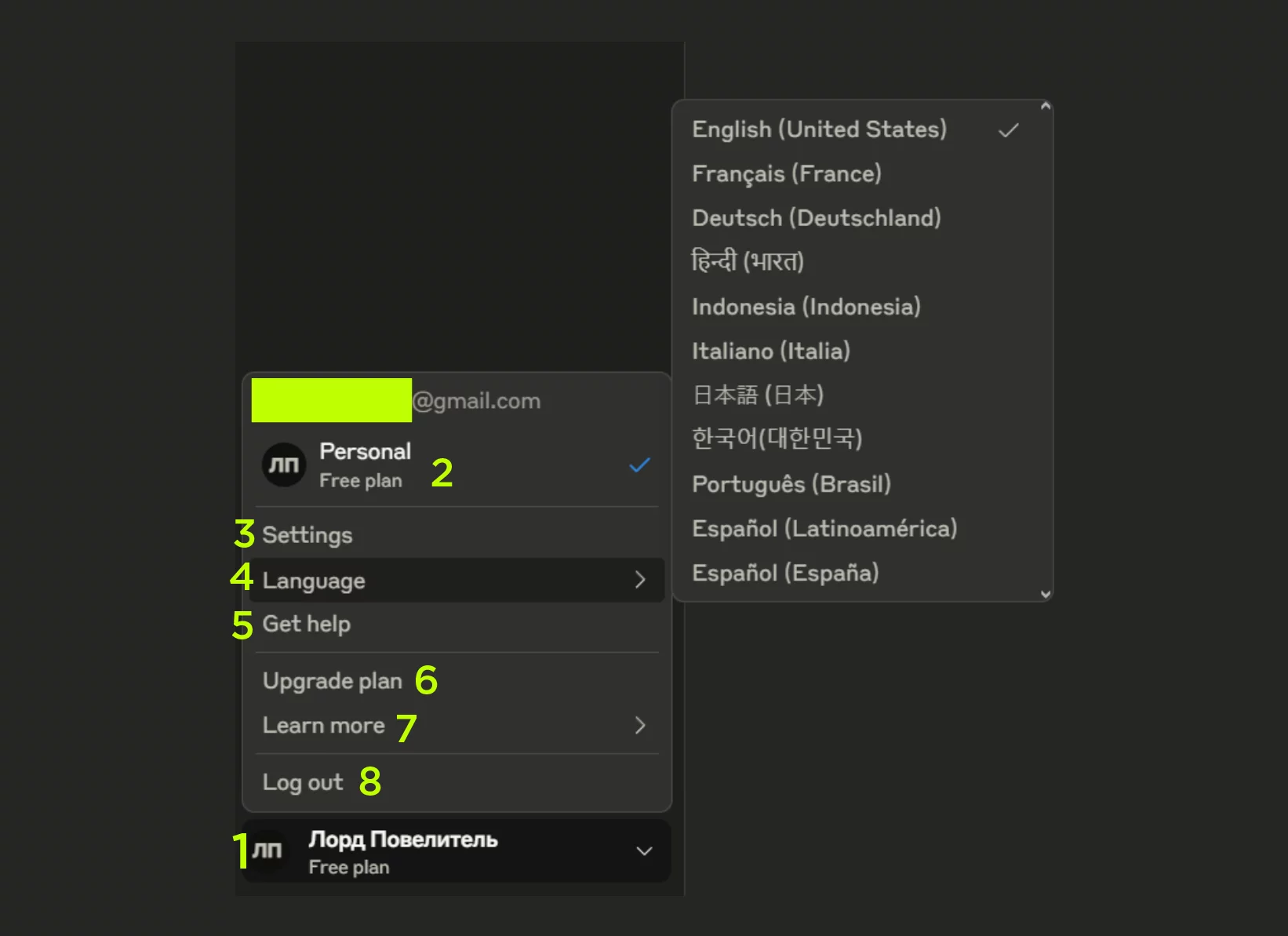Select the Personal Free plan account

[366, 465]
